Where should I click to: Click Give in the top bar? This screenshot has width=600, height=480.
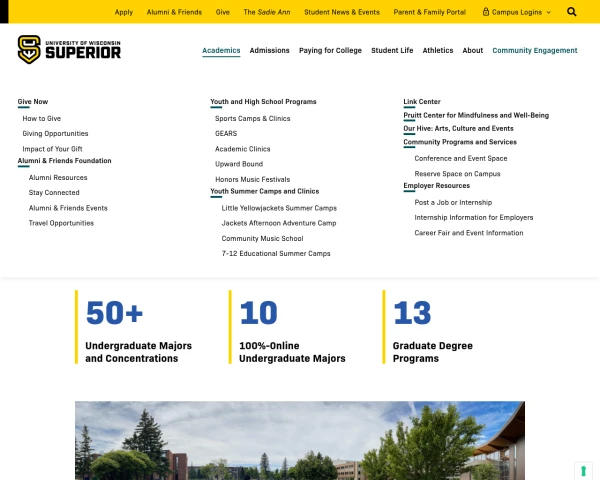tap(223, 12)
